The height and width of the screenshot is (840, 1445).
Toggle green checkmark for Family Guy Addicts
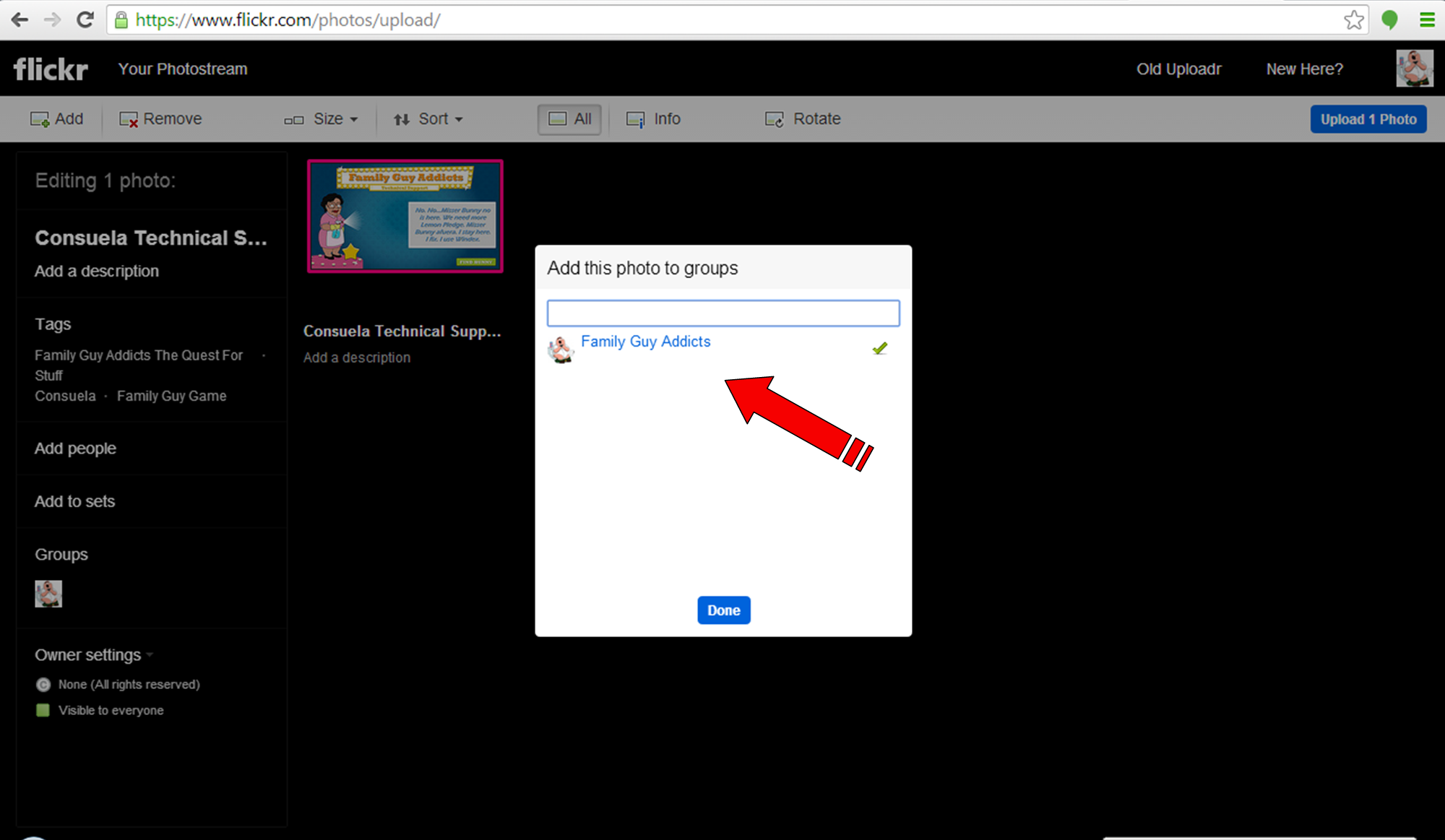(x=879, y=349)
